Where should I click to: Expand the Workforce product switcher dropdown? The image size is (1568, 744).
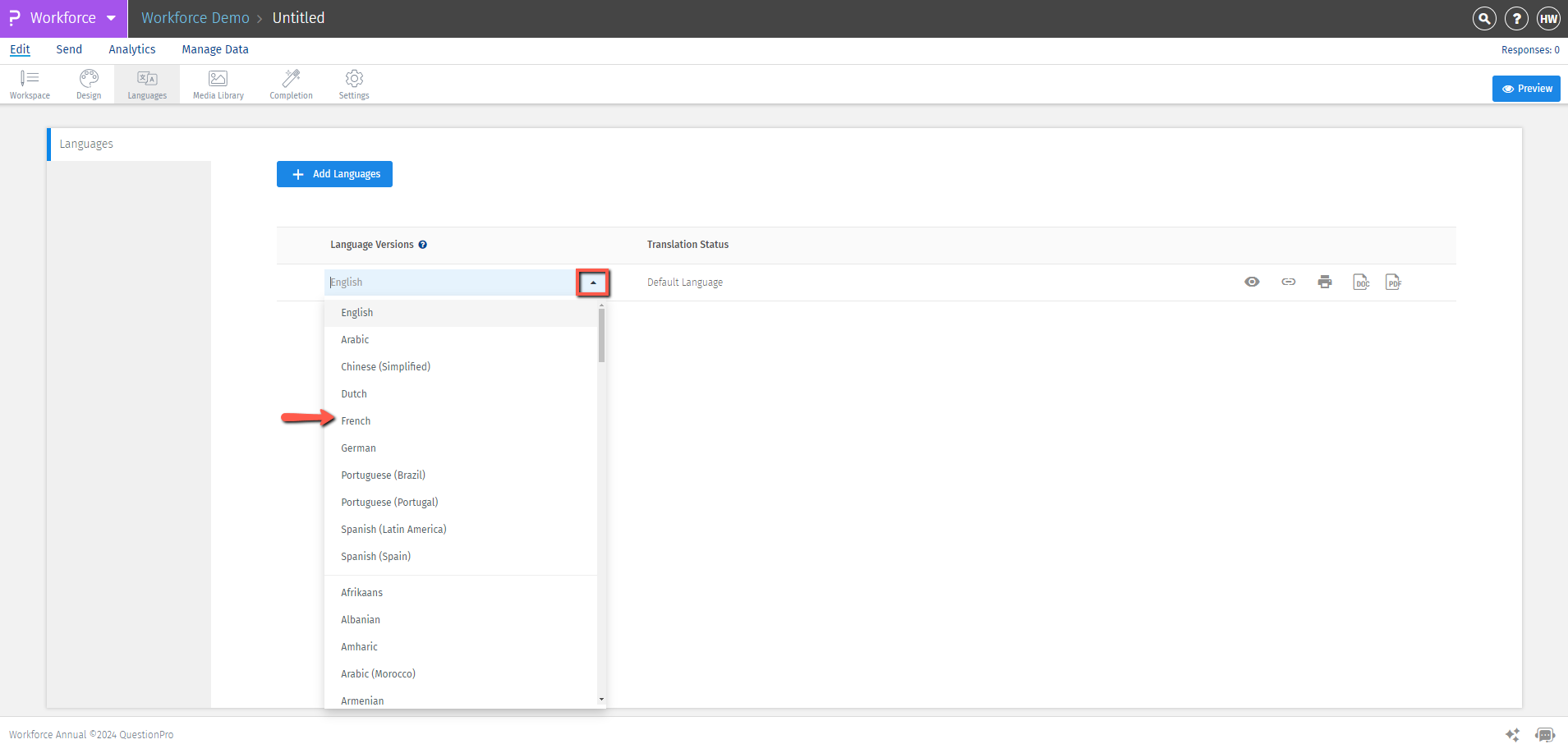click(x=111, y=18)
